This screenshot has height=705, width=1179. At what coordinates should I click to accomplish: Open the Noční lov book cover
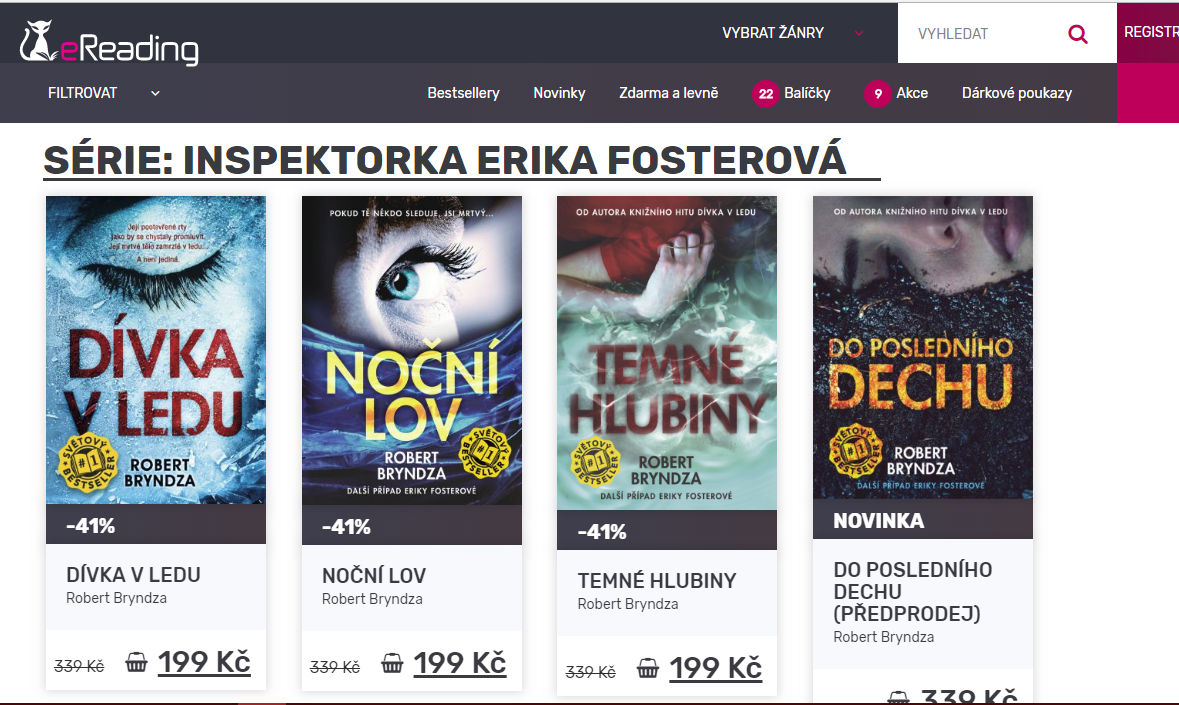[411, 350]
